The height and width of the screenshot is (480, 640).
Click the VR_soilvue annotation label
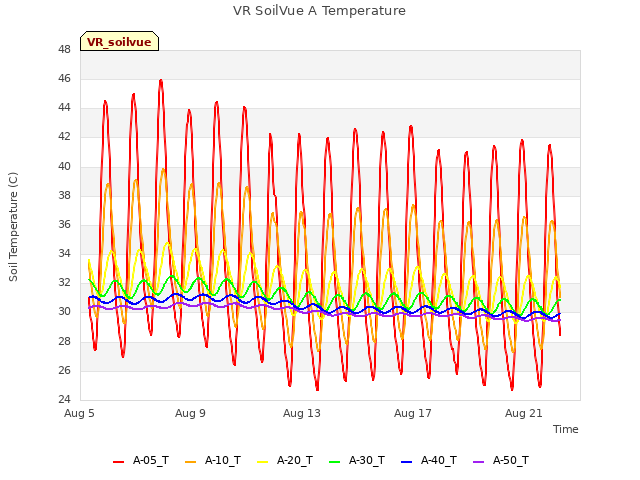pyautogui.click(x=119, y=41)
